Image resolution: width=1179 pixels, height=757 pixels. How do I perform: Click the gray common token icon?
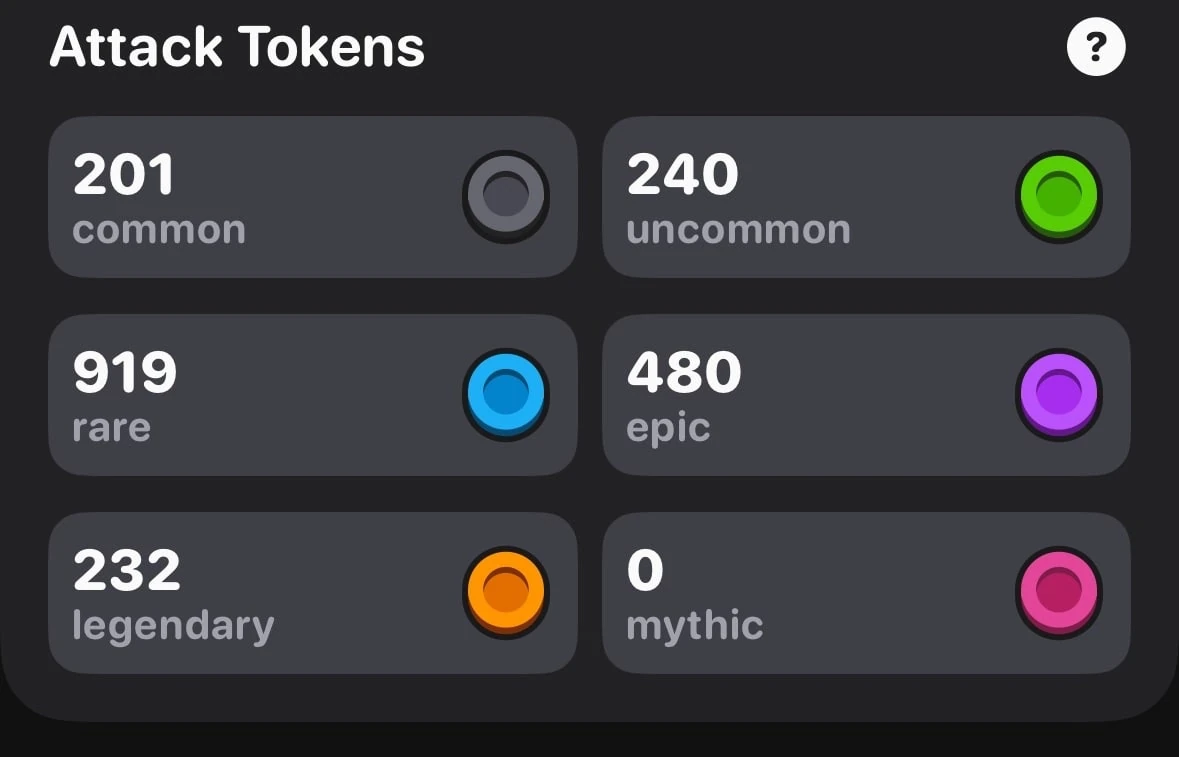coord(506,195)
